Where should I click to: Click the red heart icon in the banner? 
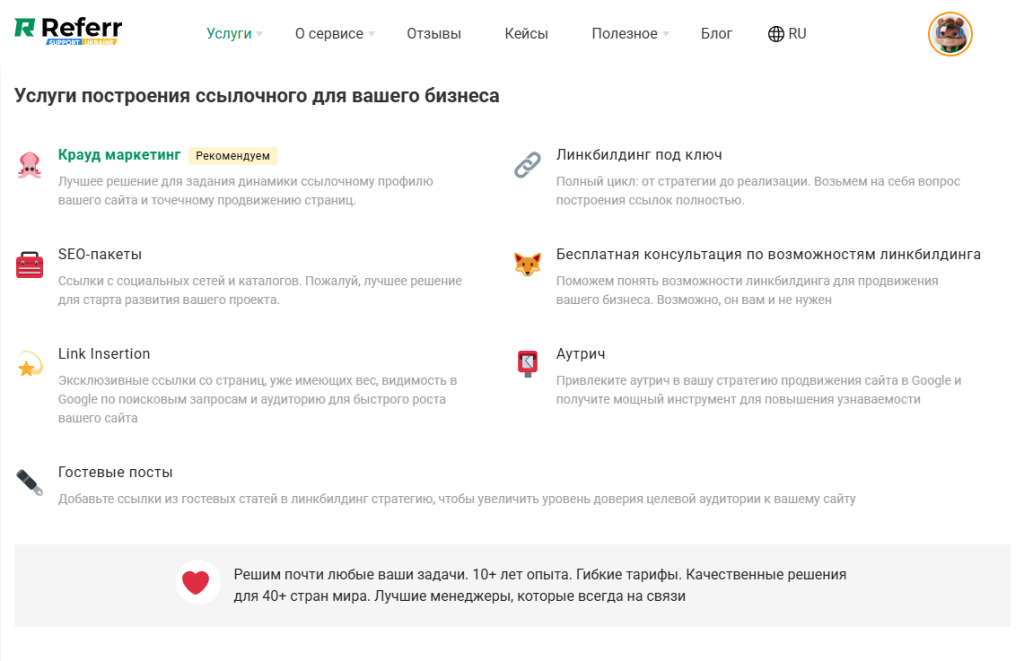pos(198,582)
